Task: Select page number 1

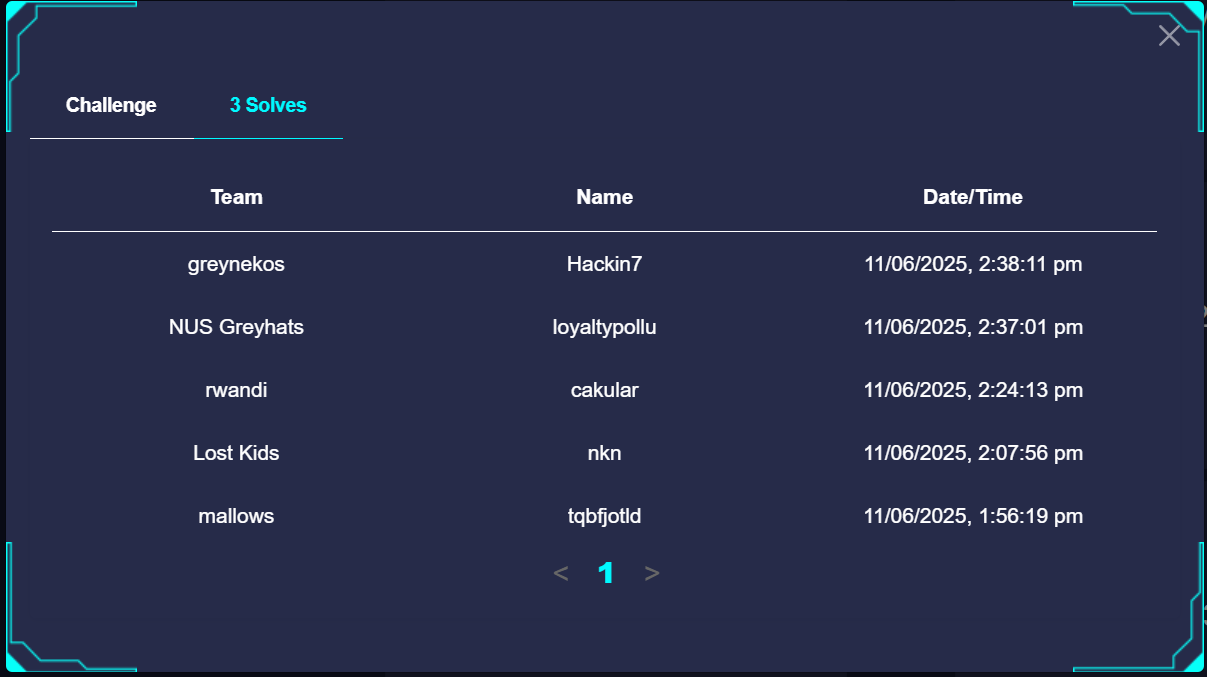Action: [606, 573]
